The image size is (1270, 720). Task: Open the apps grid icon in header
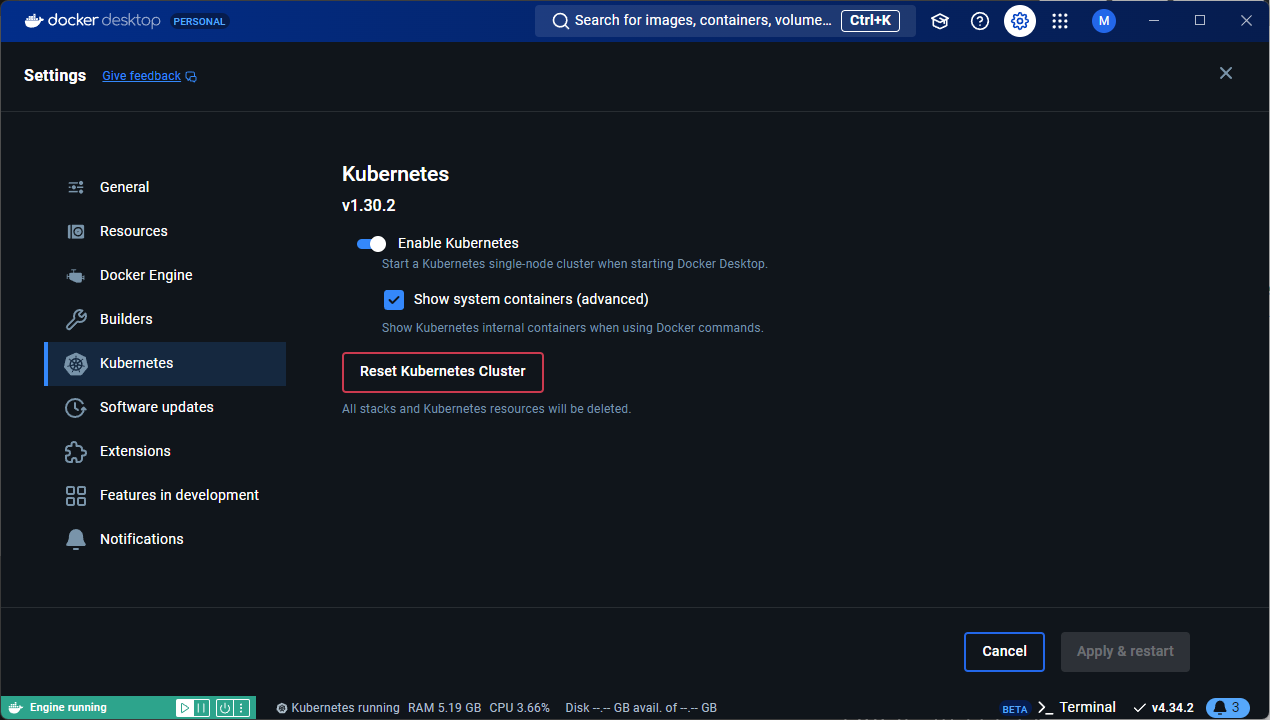[x=1060, y=21]
